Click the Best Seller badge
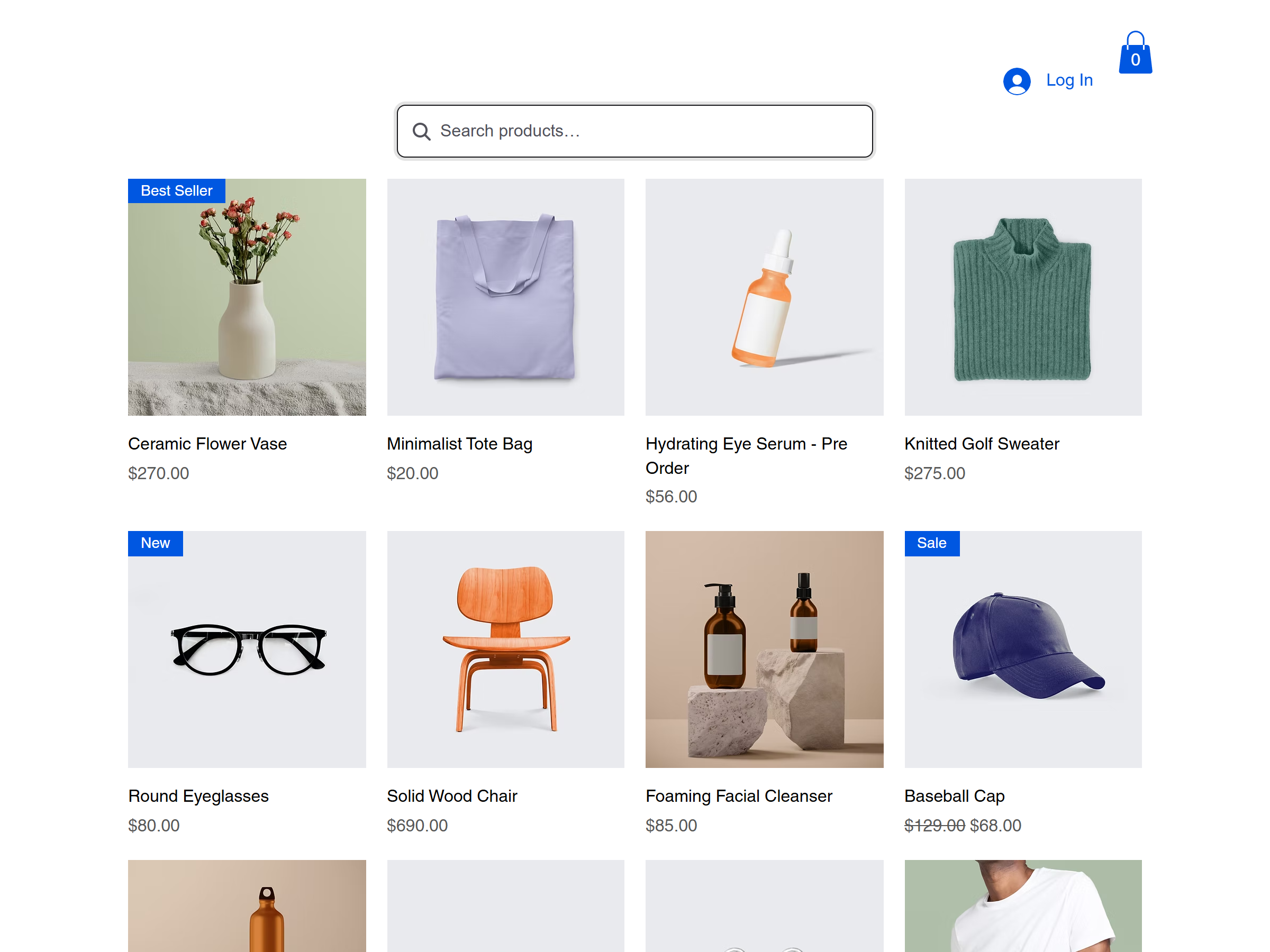The image size is (1270, 952). (176, 191)
